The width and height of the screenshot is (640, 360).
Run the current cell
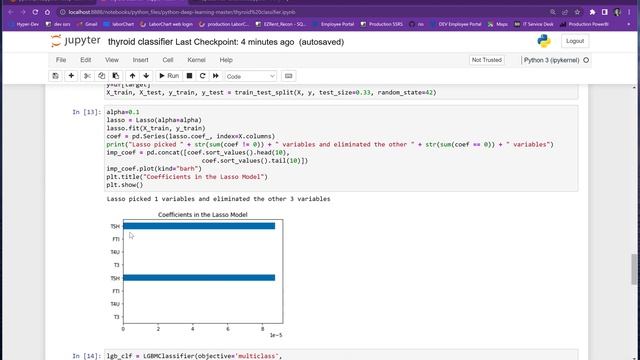169,76
